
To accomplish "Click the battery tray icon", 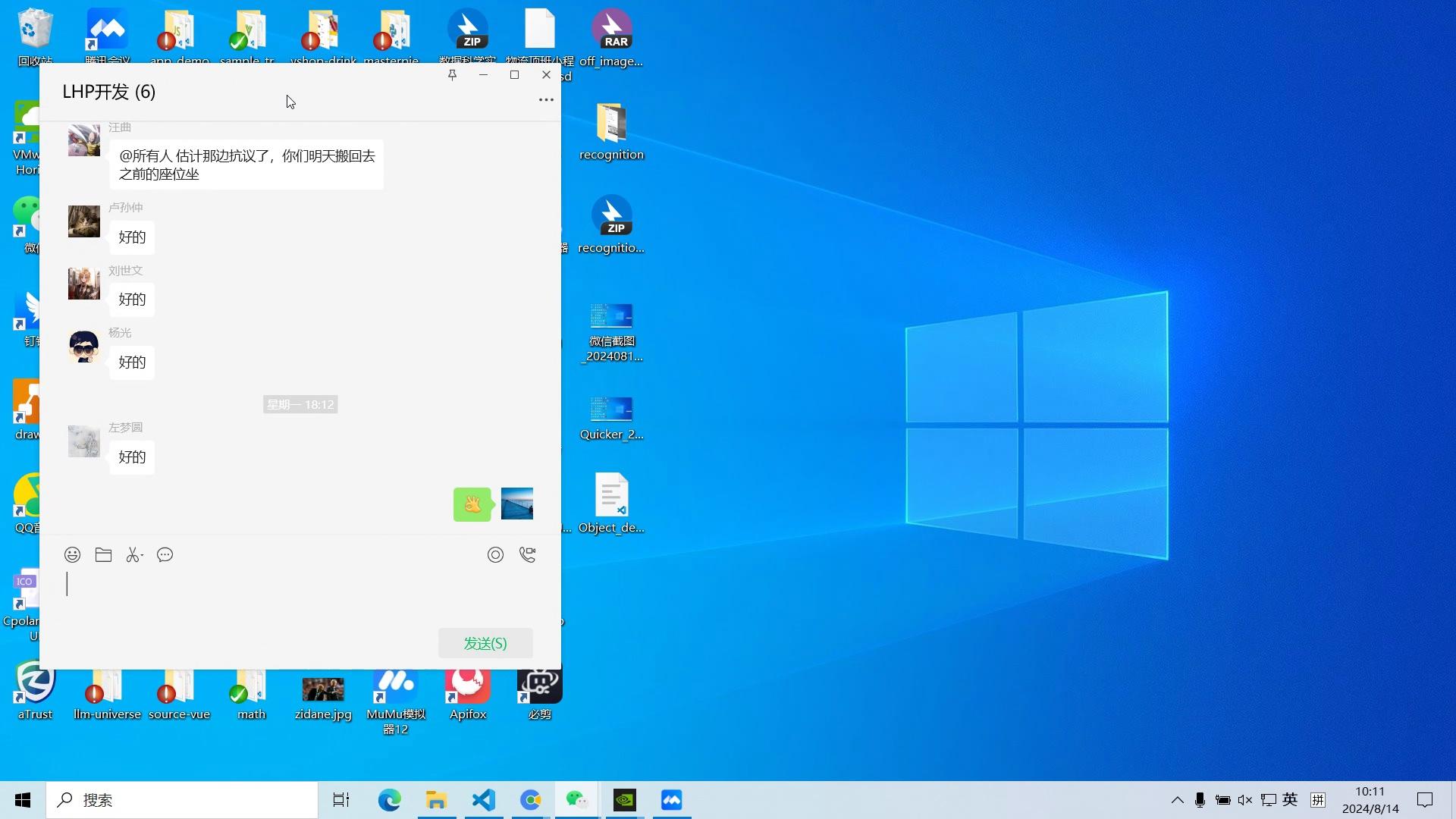I will point(1222,800).
